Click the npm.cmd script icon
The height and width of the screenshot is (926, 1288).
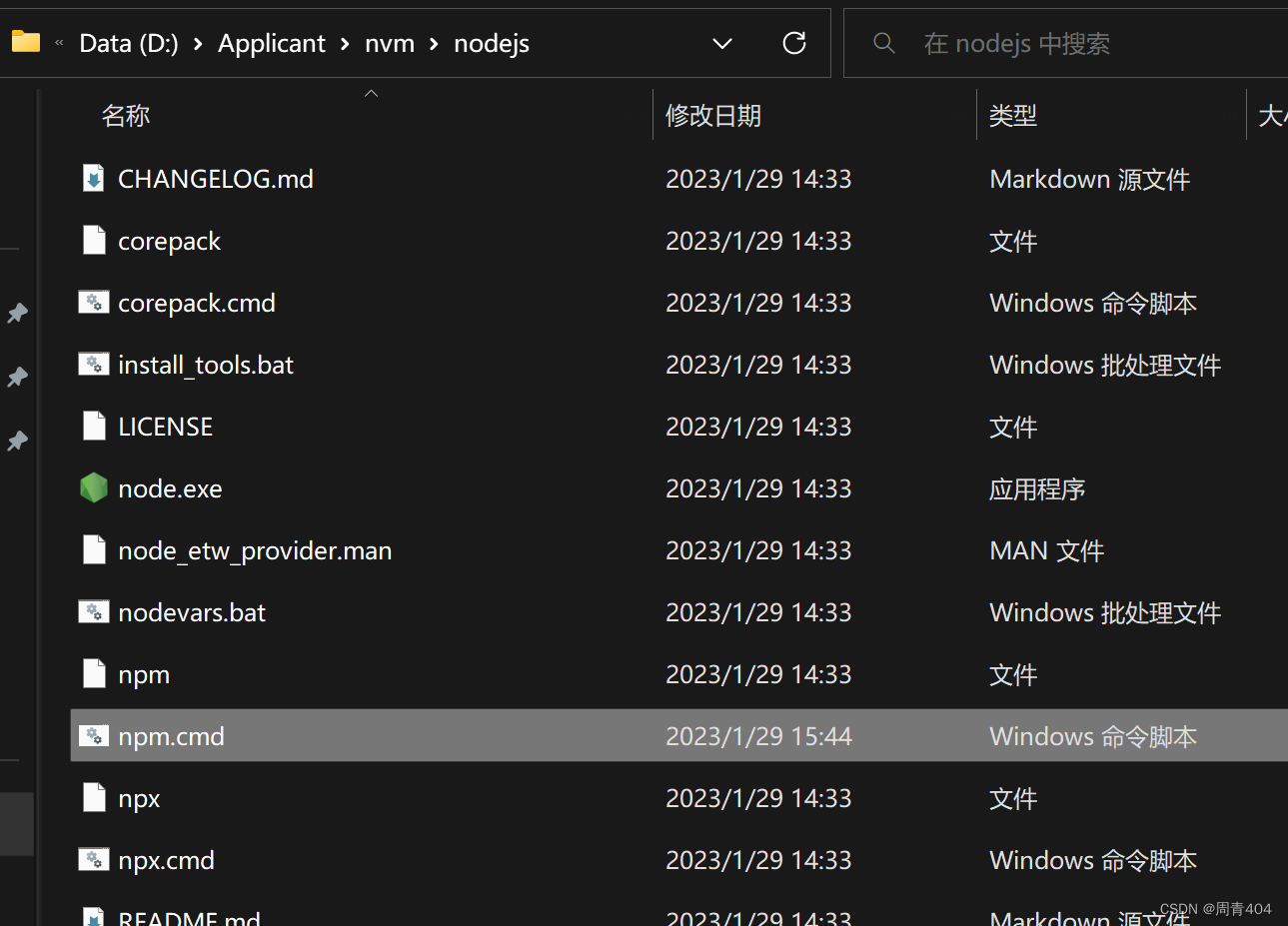click(x=94, y=736)
